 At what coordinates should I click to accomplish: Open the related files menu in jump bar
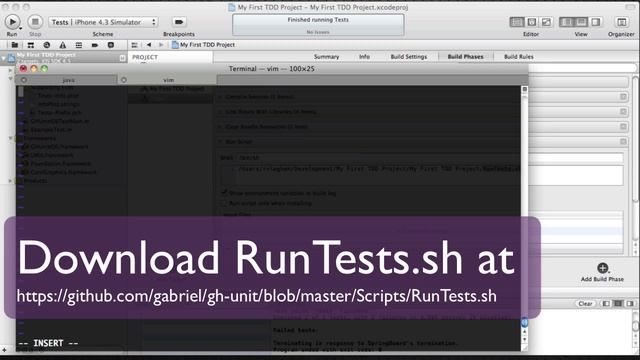(134, 45)
